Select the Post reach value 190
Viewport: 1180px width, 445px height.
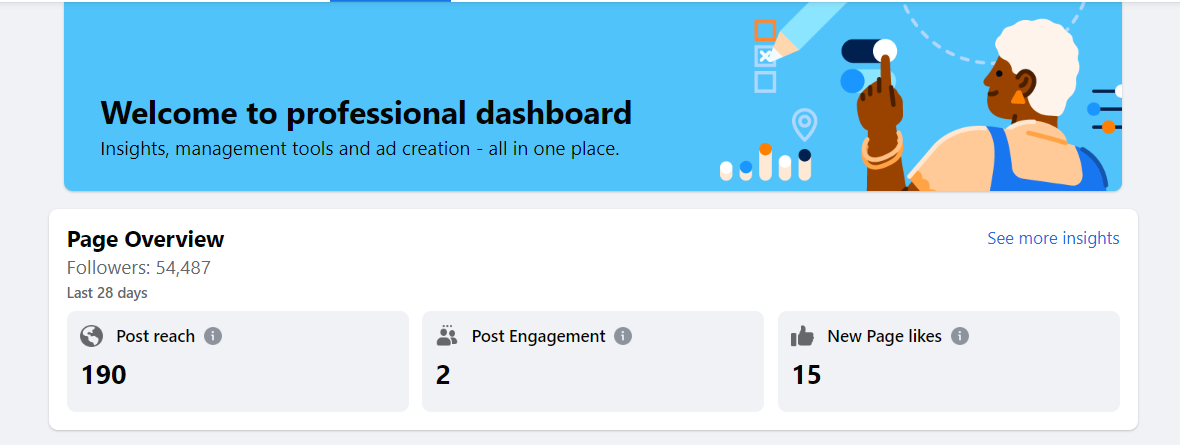[x=104, y=375]
